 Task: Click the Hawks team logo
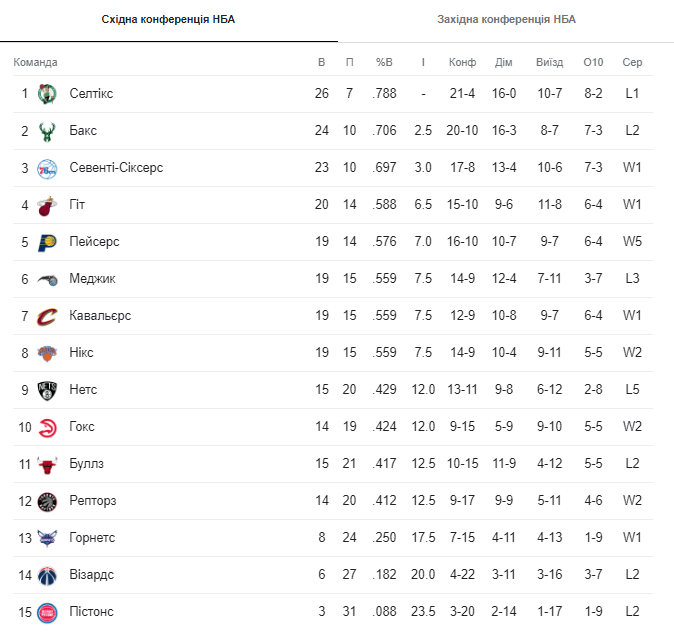tap(47, 427)
